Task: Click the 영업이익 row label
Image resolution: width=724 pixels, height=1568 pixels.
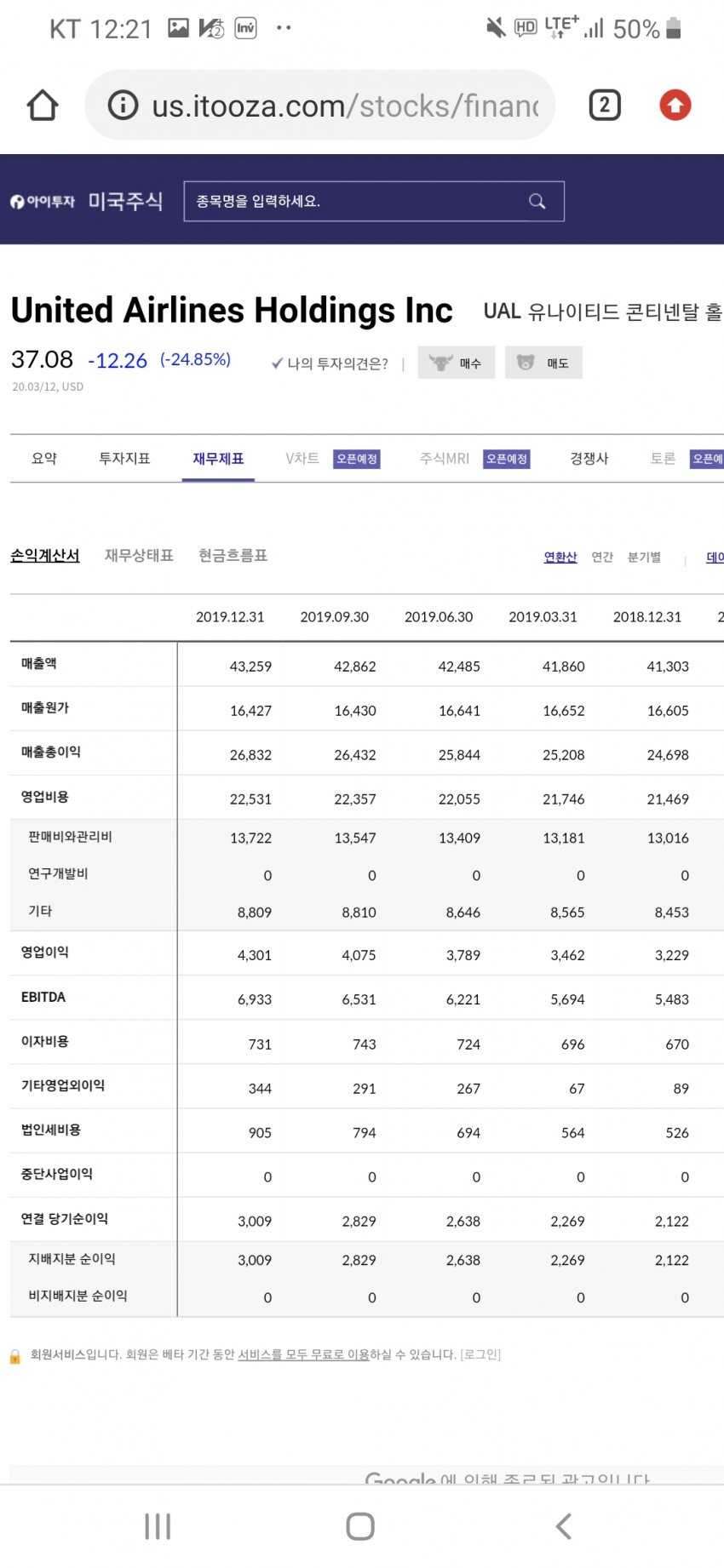Action: [x=45, y=952]
